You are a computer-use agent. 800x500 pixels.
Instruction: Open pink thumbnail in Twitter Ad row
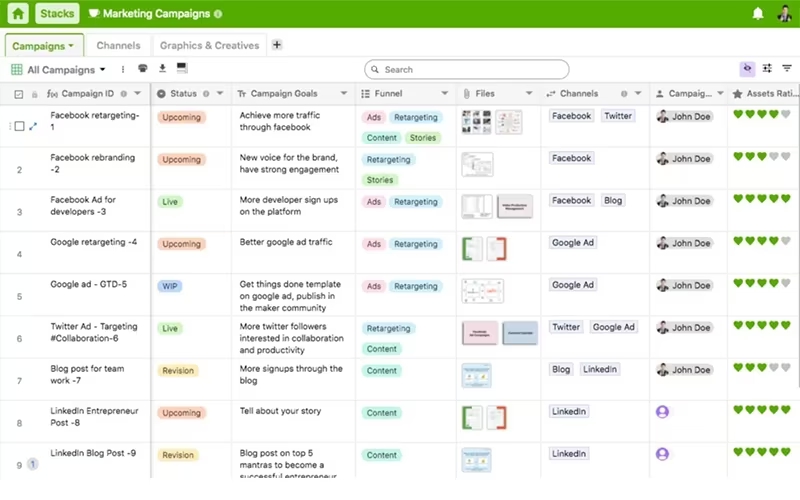480,333
